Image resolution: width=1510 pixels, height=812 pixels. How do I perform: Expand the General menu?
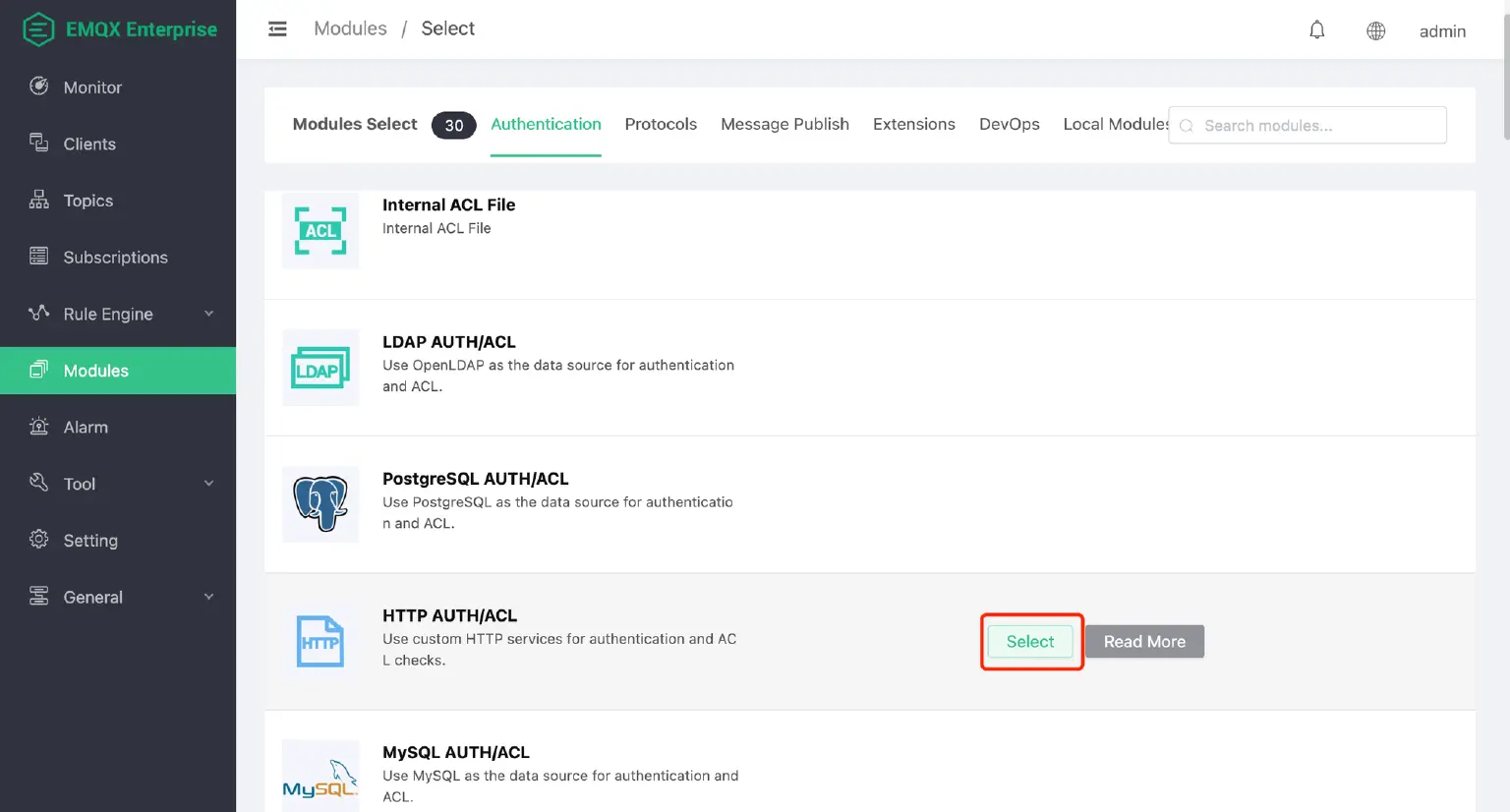[x=92, y=597]
